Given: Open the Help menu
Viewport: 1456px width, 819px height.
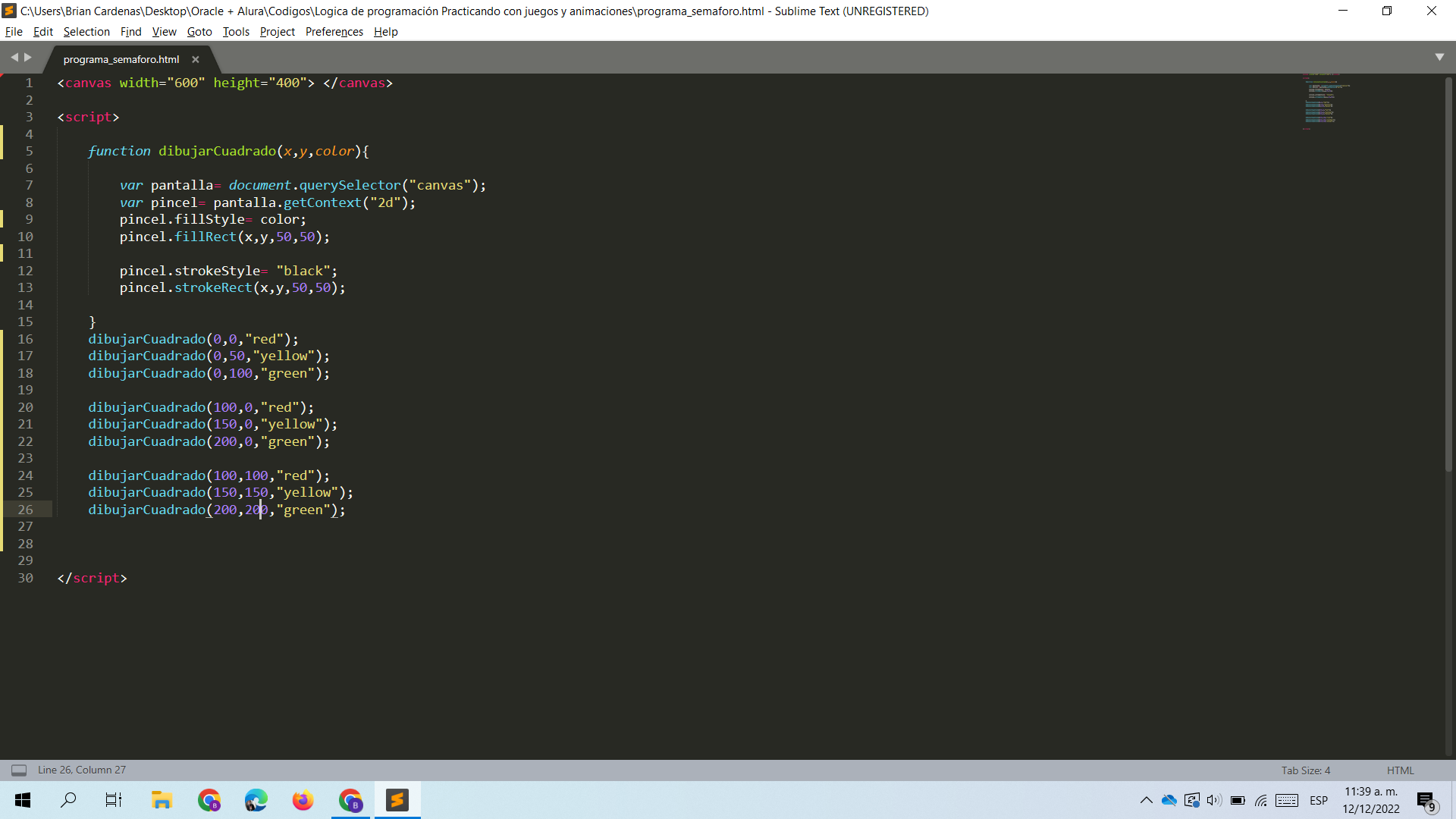Looking at the screenshot, I should [x=386, y=32].
